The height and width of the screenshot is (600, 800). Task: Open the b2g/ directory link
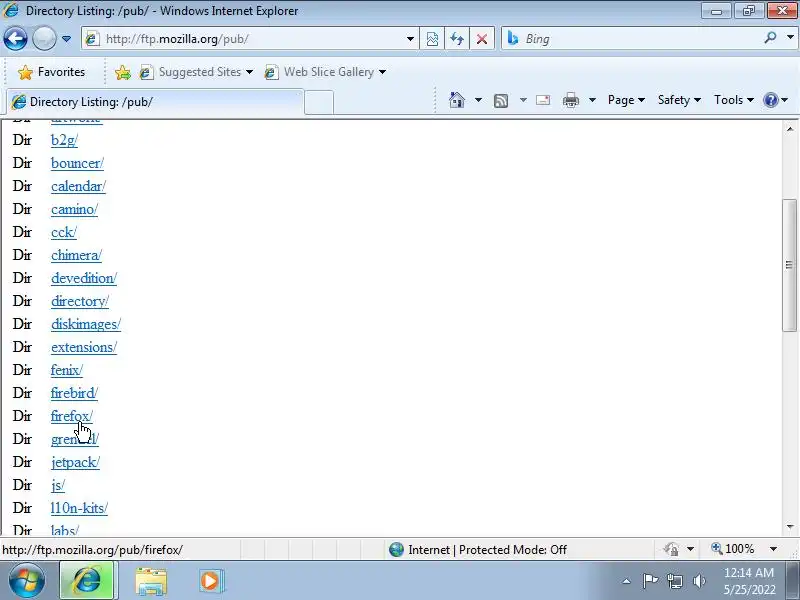pos(64,140)
